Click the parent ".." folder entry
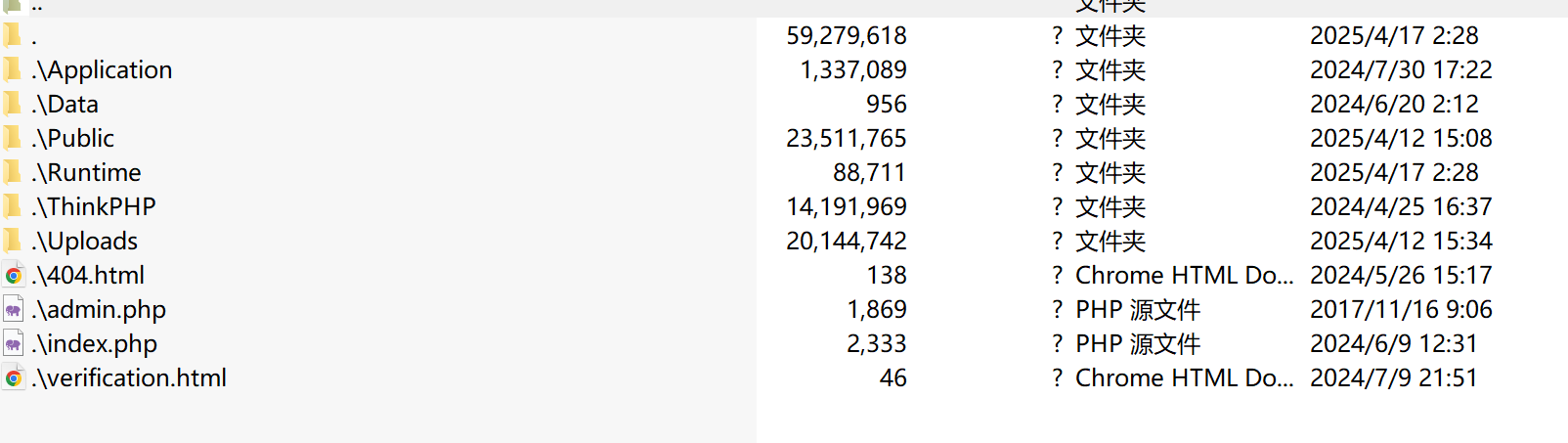Screen dimensions: 1568x443 click(36, 7)
